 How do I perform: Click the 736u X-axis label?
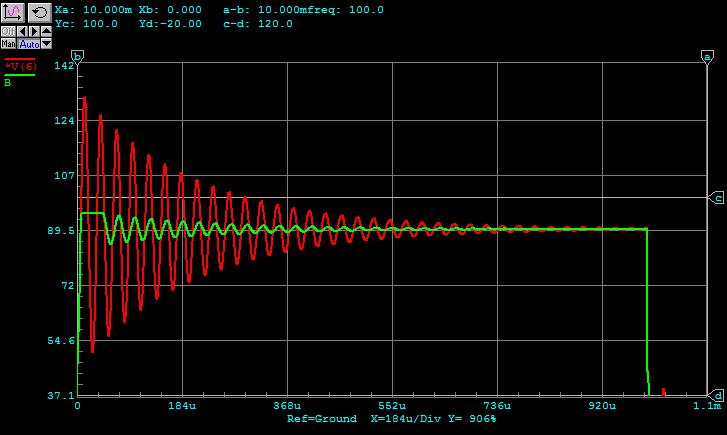[x=497, y=406]
